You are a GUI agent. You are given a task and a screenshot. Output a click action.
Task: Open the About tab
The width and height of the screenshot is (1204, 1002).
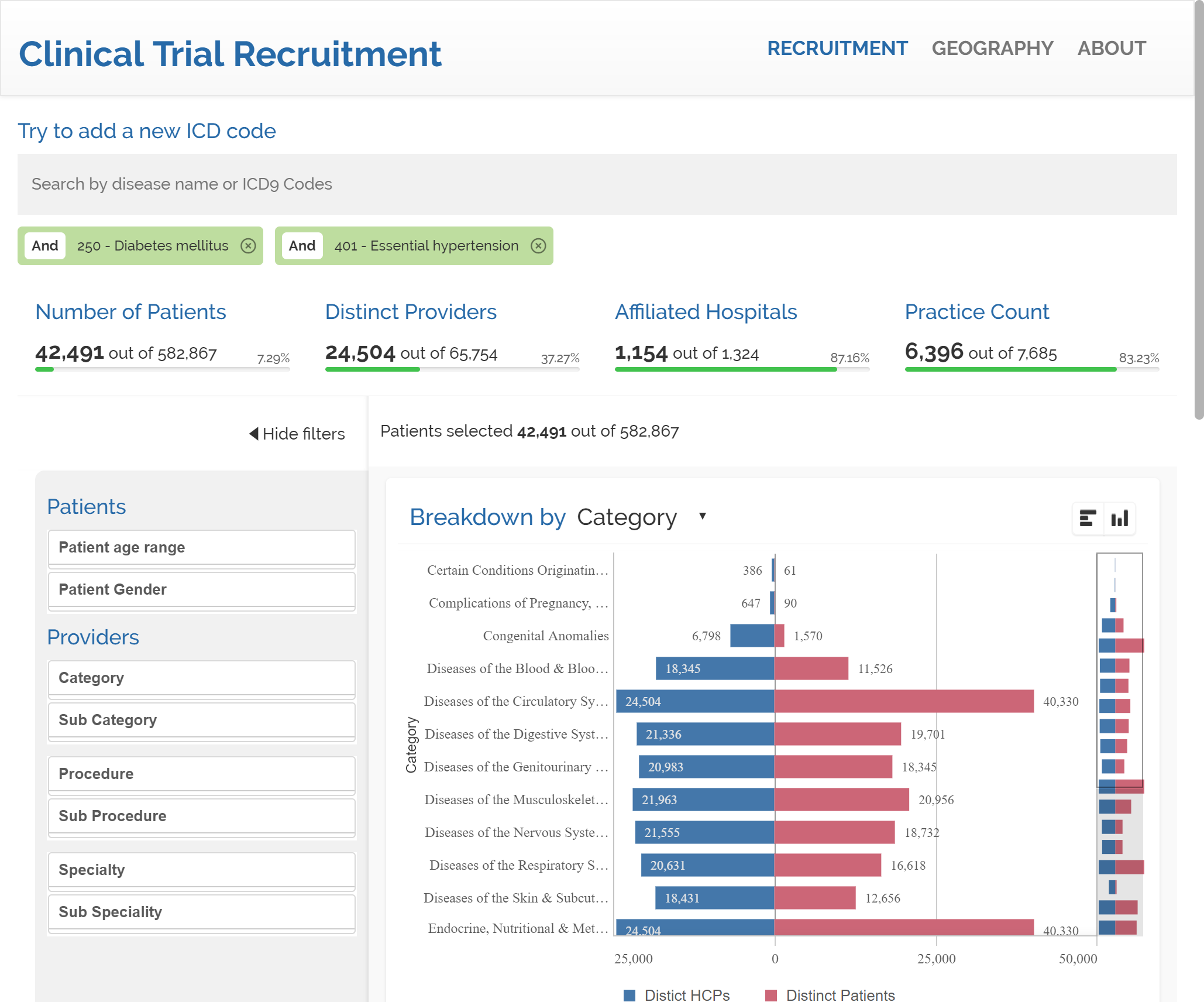(1112, 49)
